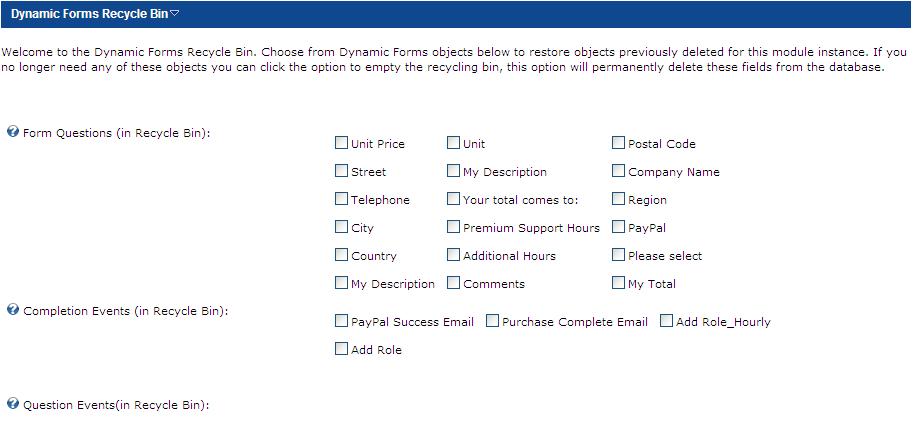Tick the Please select checkbox

point(618,255)
